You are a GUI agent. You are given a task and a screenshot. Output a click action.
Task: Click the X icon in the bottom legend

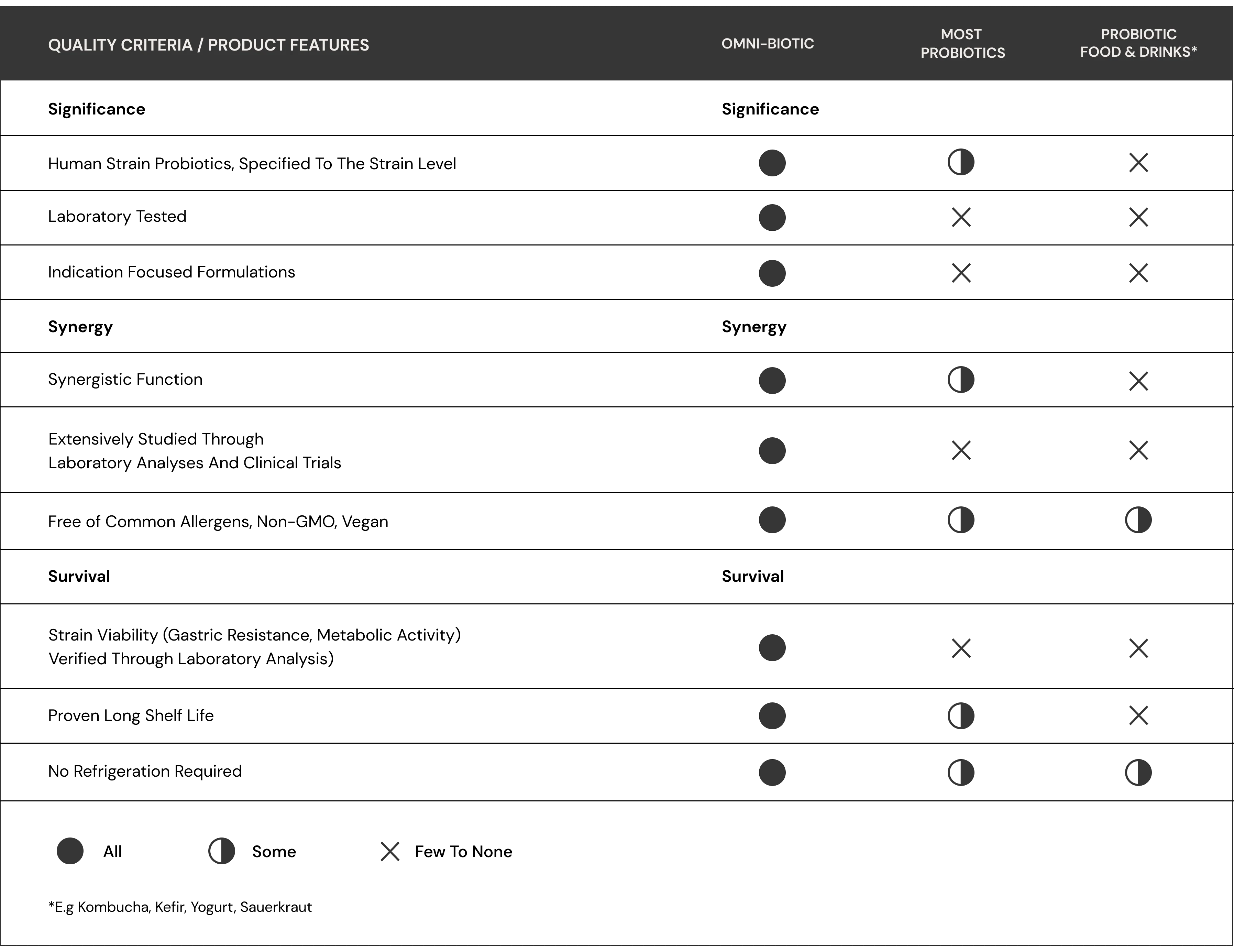point(389,852)
